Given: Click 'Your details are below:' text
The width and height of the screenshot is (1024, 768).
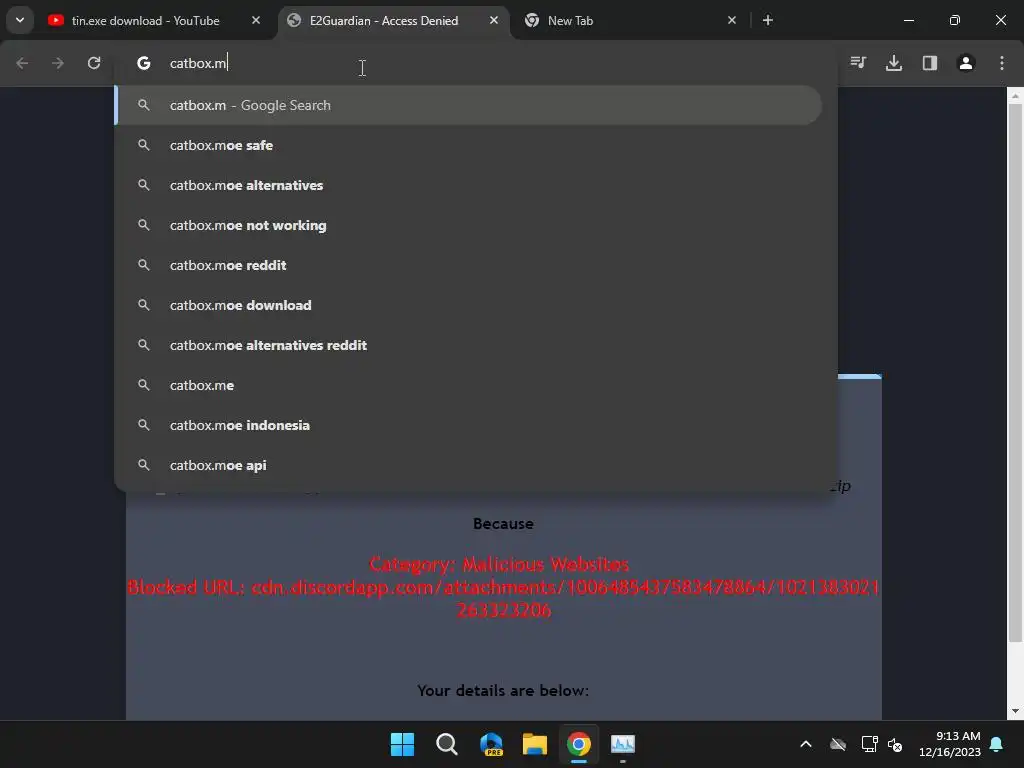Looking at the screenshot, I should pyautogui.click(x=503, y=690).
